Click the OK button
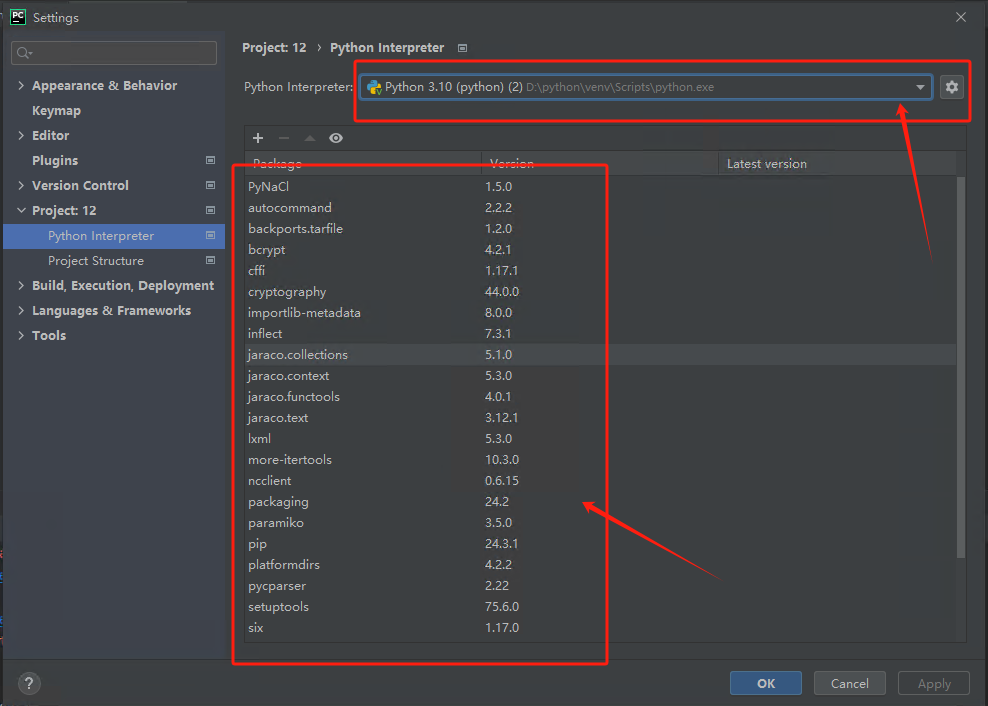The image size is (988, 706). click(766, 683)
